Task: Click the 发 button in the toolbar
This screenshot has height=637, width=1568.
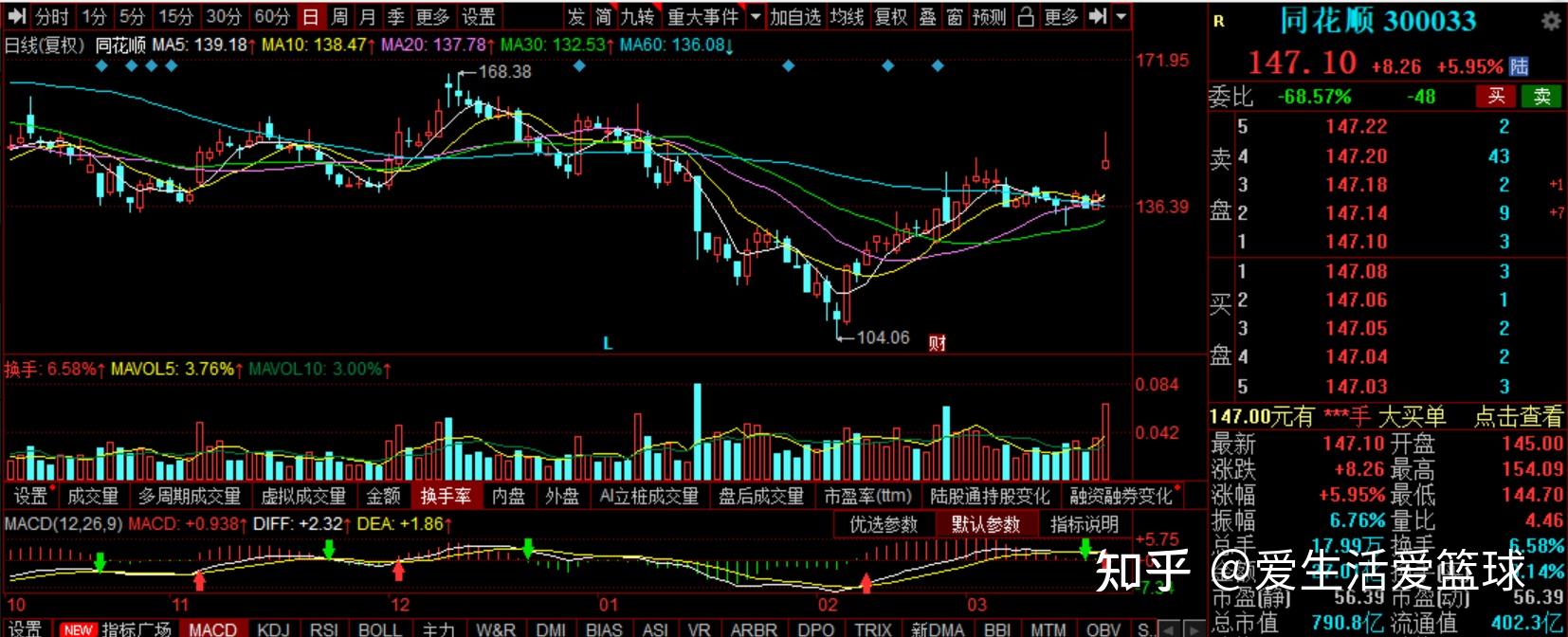Action: [x=576, y=16]
